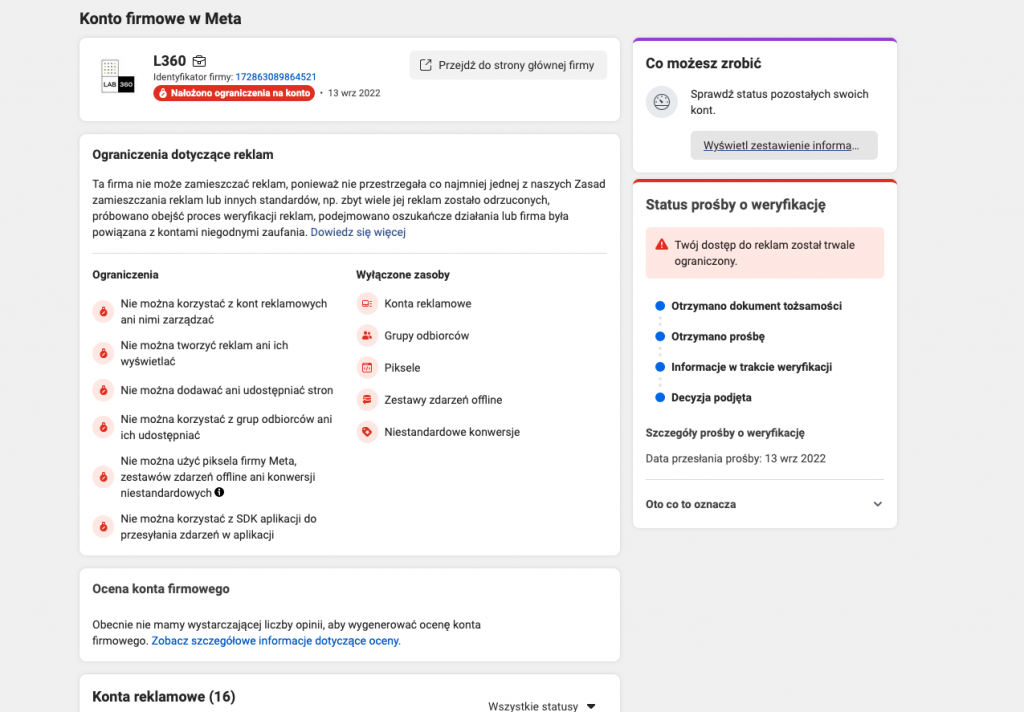Click the info icon after konwersji niestandardowych
Image resolution: width=1024 pixels, height=712 pixels.
click(x=220, y=493)
